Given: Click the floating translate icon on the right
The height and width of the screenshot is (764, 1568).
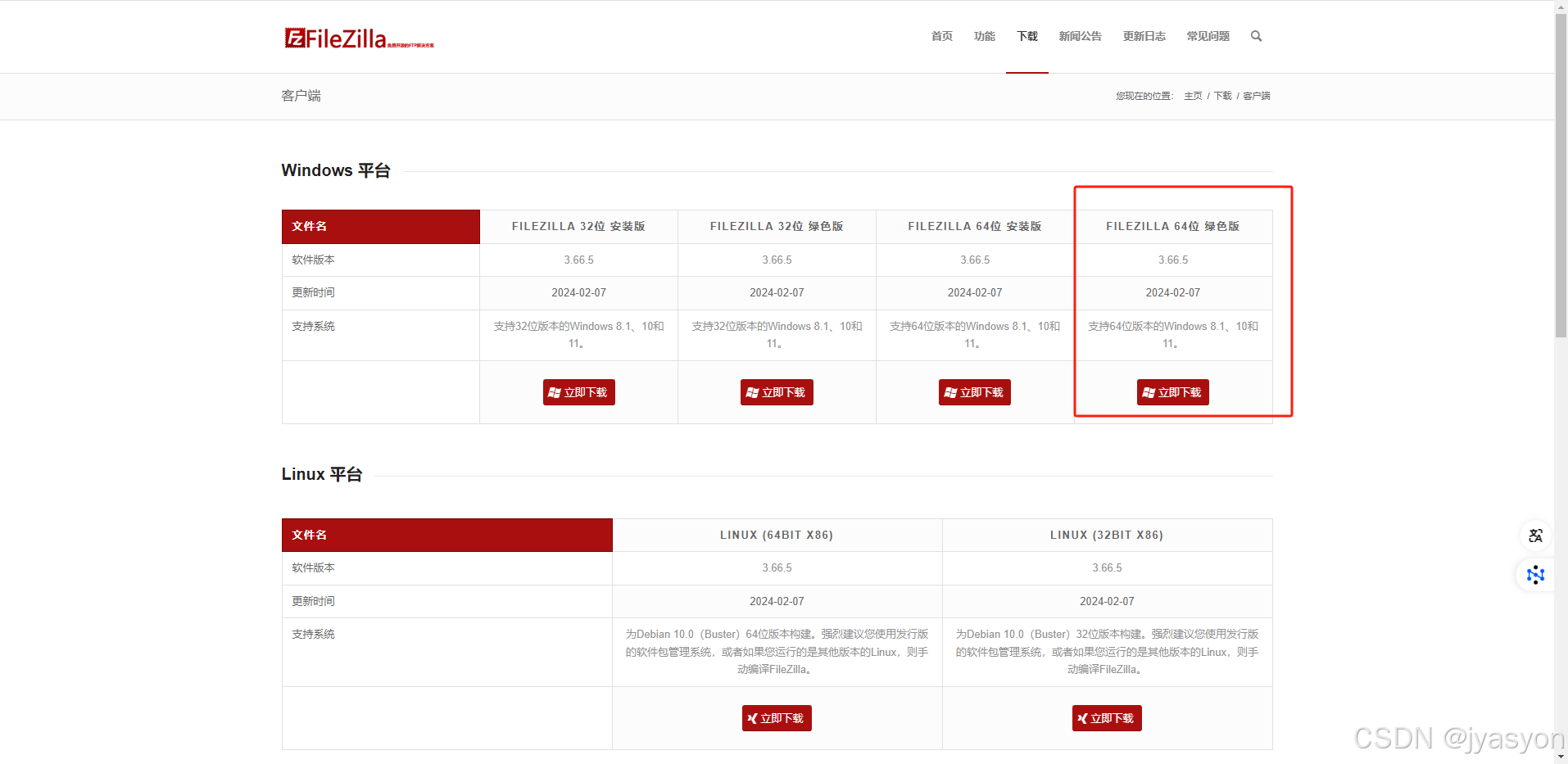Looking at the screenshot, I should (1535, 536).
